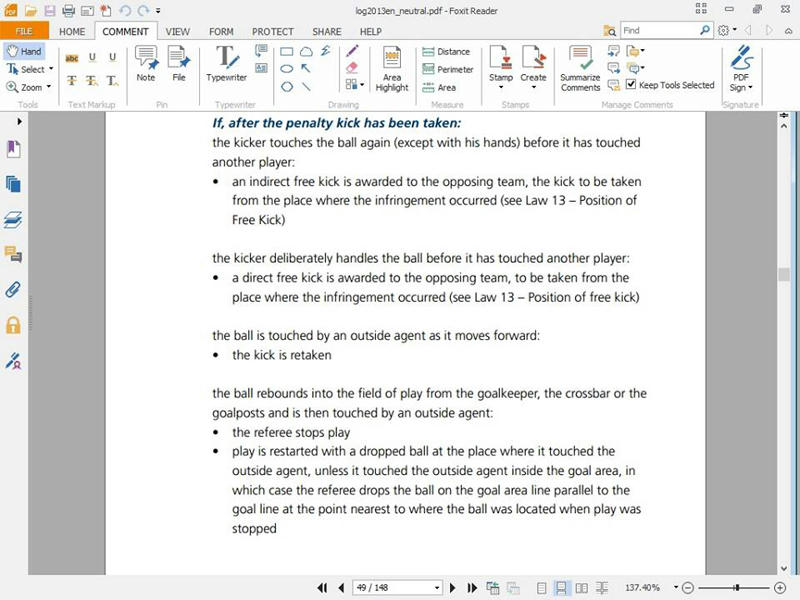Viewport: 800px width, 600px height.
Task: Click the Summarize Comments button
Action: pyautogui.click(x=580, y=68)
